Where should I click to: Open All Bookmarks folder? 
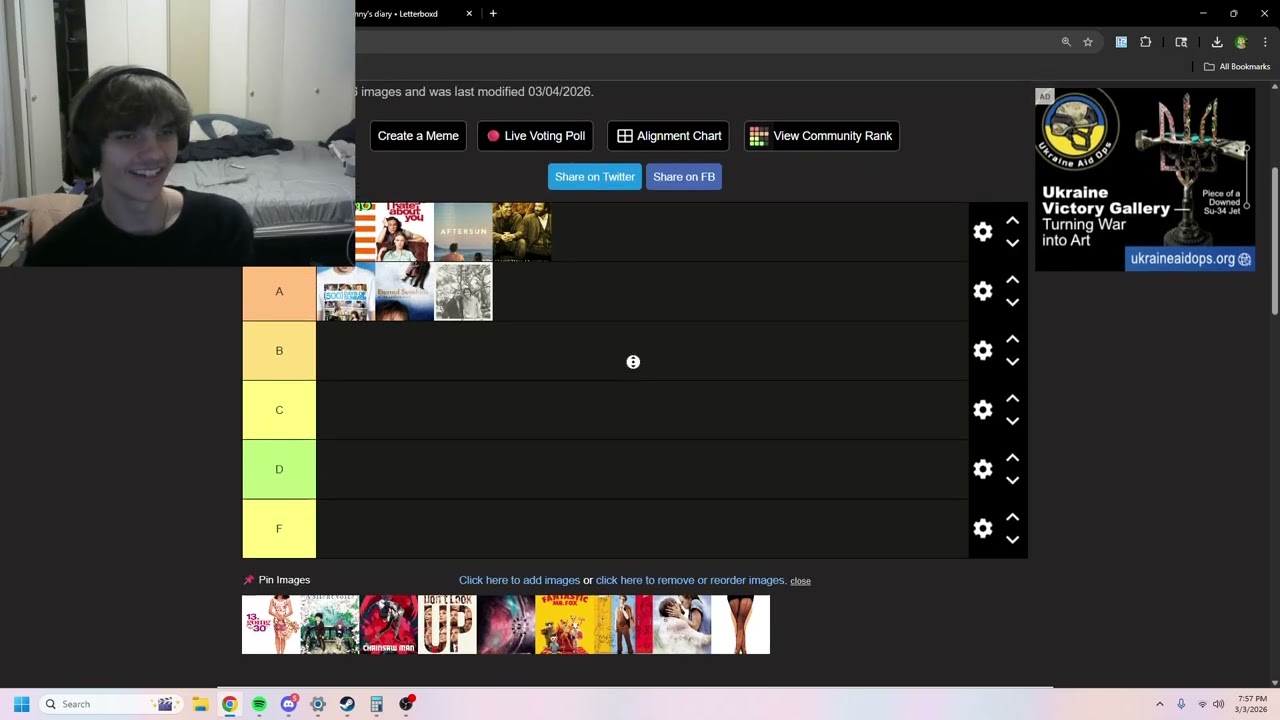1237,67
